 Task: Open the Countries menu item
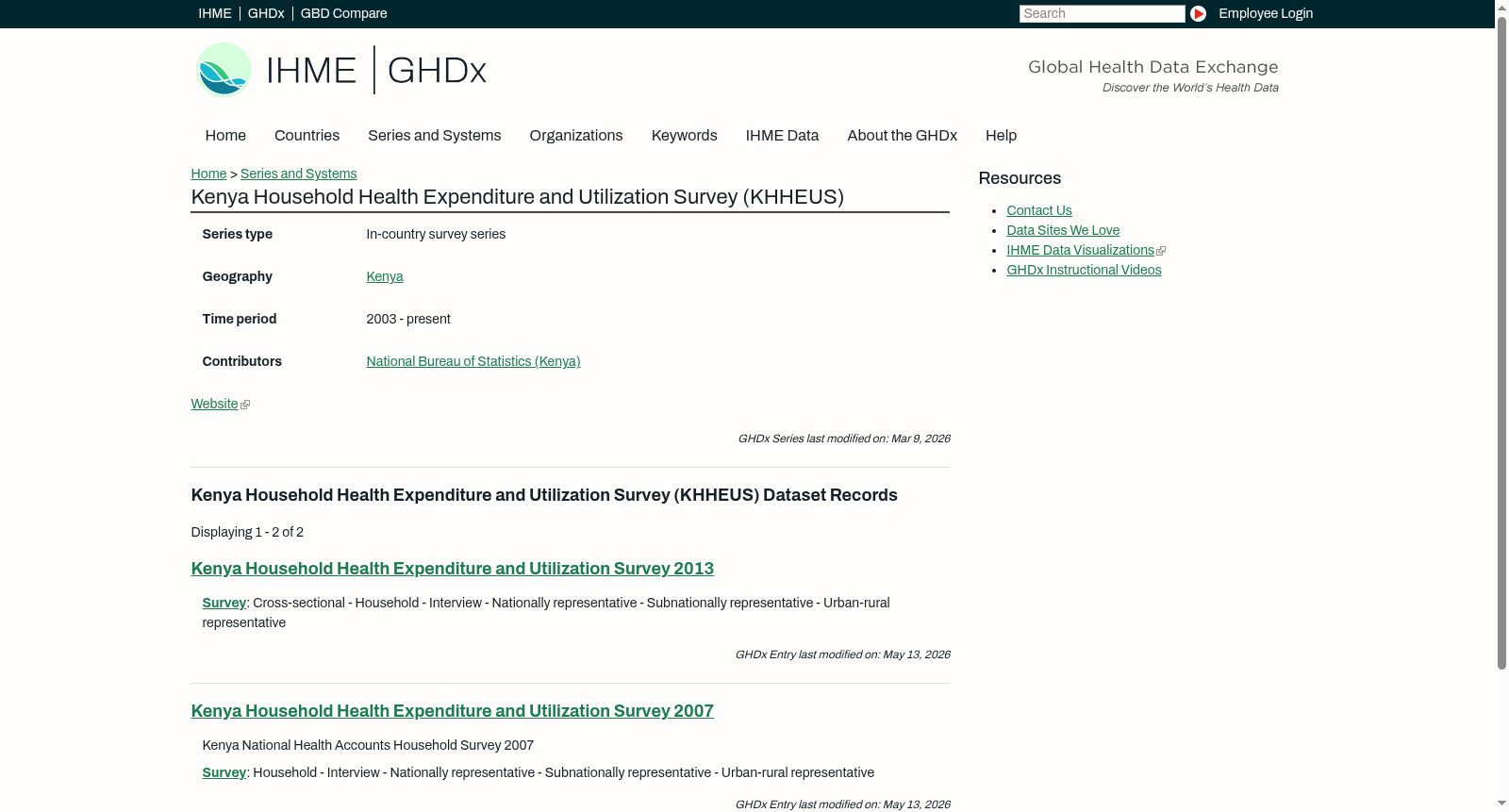click(x=307, y=136)
